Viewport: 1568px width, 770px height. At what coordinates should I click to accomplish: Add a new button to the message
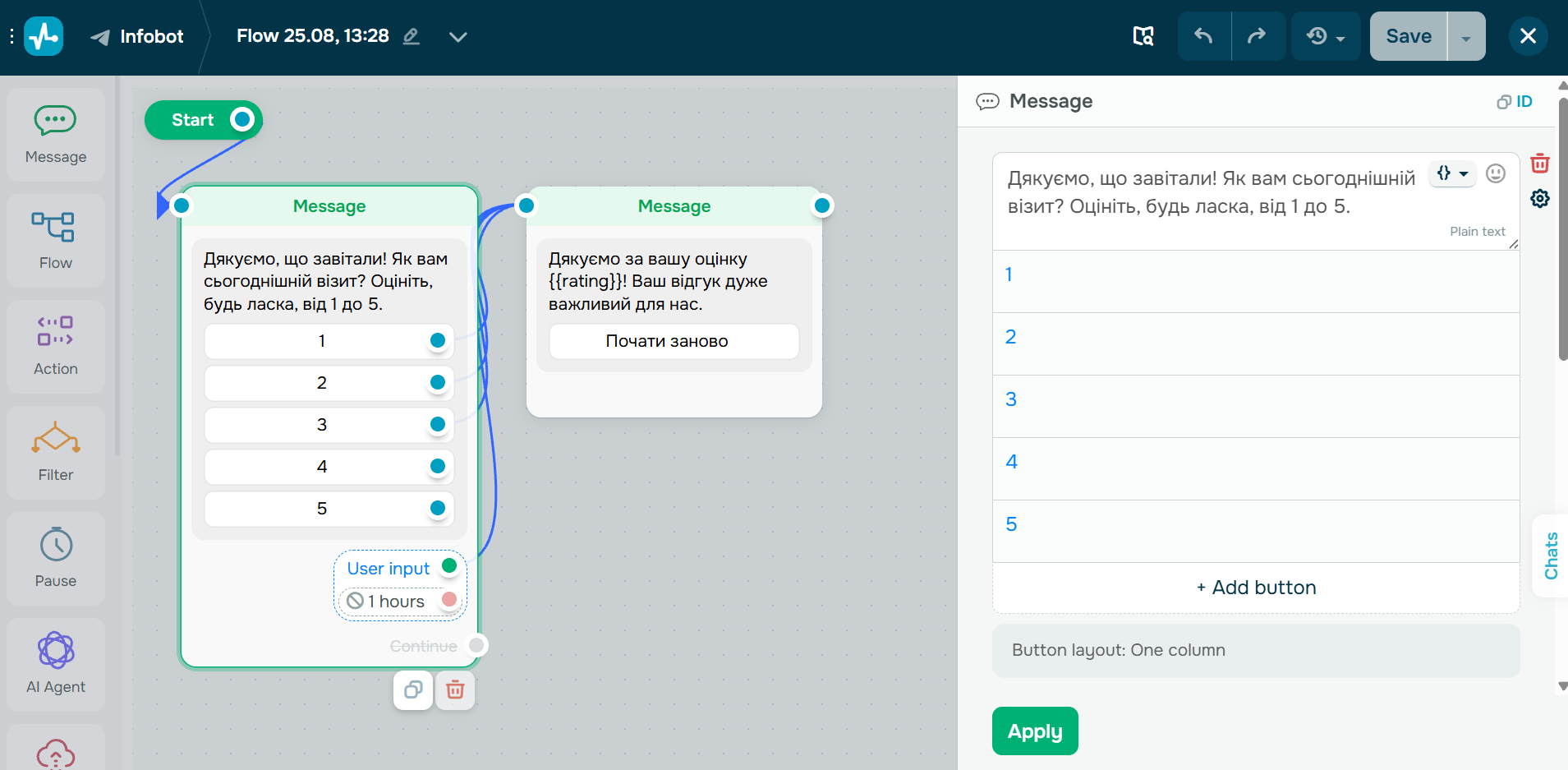tap(1256, 588)
